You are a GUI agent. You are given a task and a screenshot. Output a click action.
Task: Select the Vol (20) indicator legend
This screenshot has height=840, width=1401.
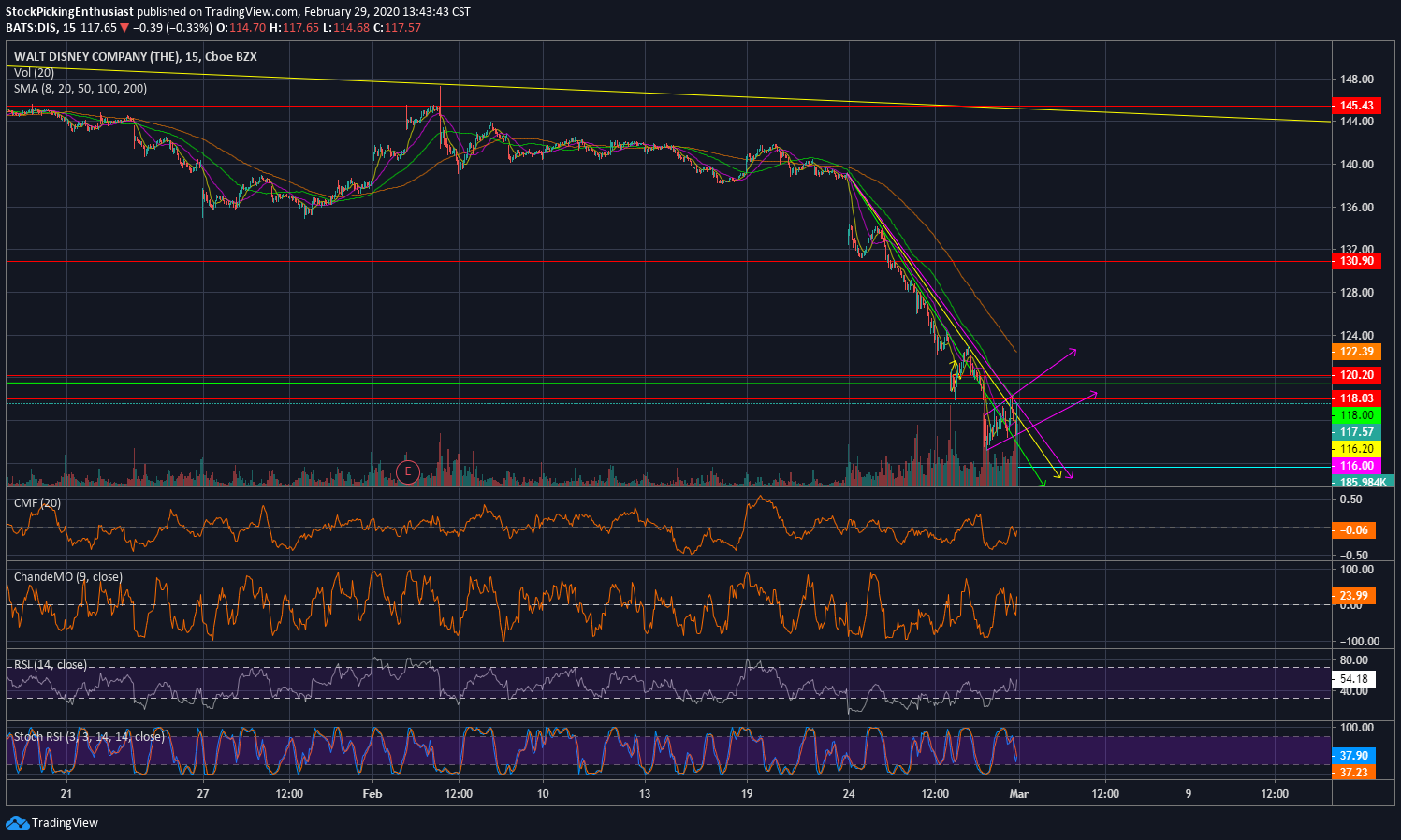tap(34, 73)
